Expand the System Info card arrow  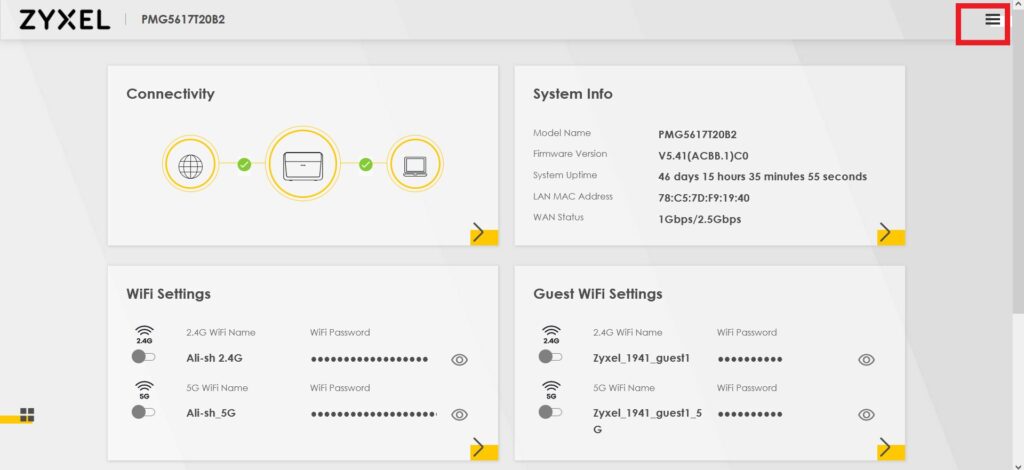(891, 233)
